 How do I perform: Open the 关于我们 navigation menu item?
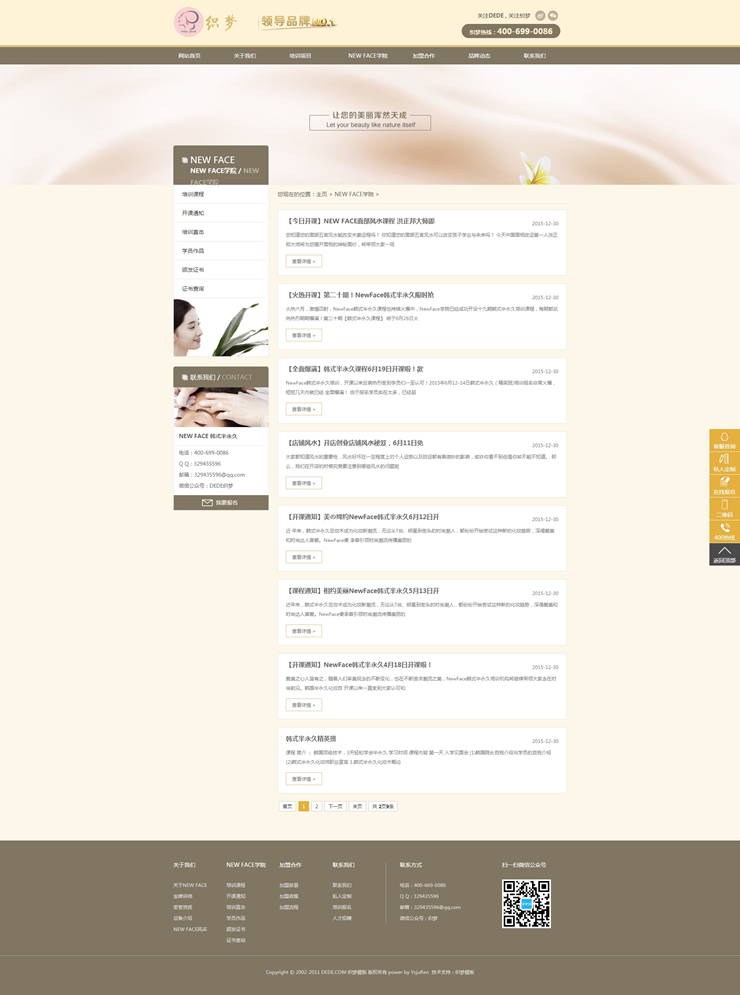click(245, 56)
